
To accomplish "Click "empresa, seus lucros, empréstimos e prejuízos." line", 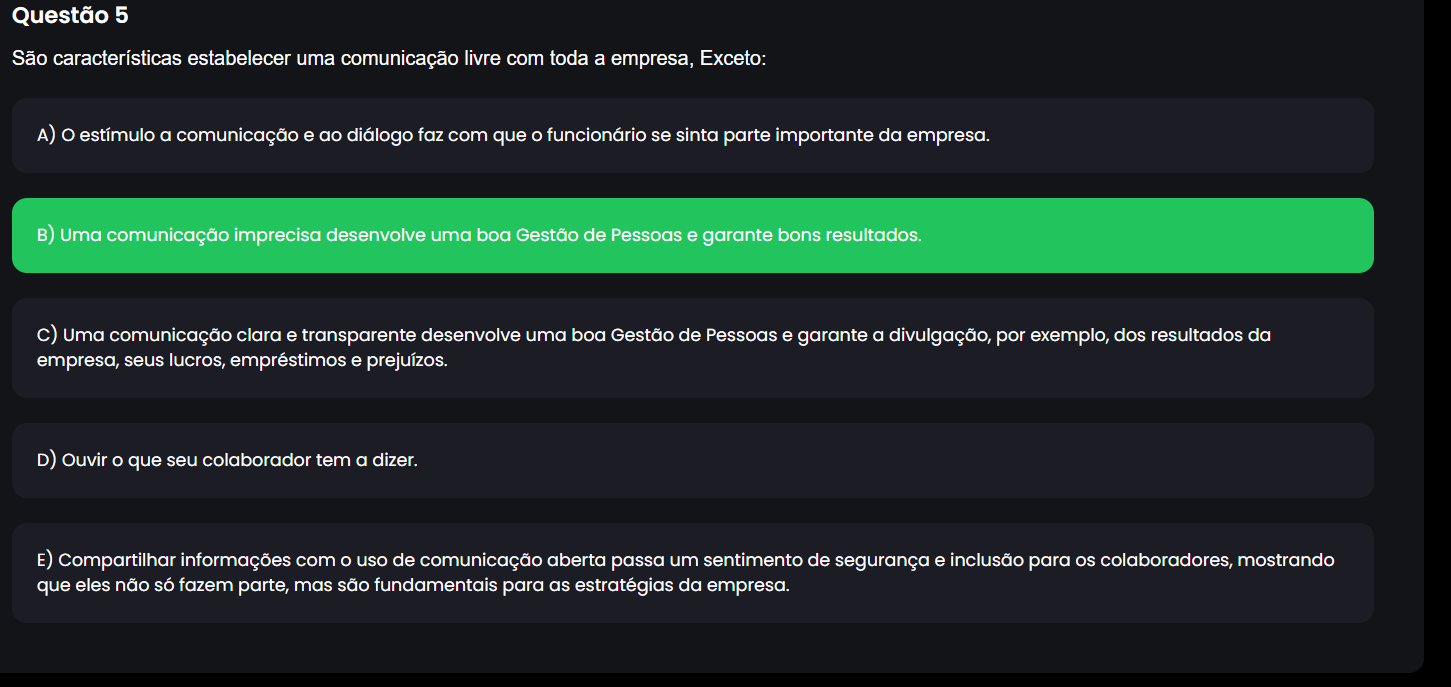I will coord(242,360).
